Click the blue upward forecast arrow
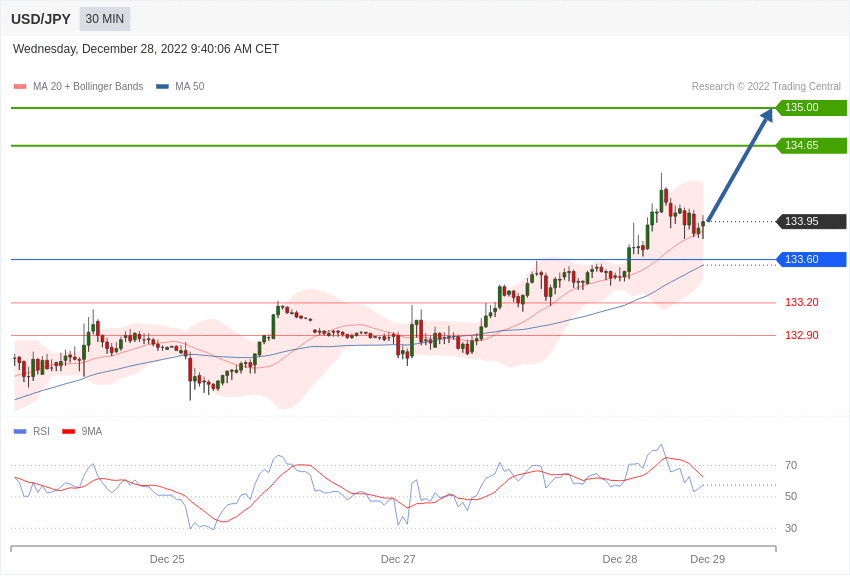 click(739, 166)
